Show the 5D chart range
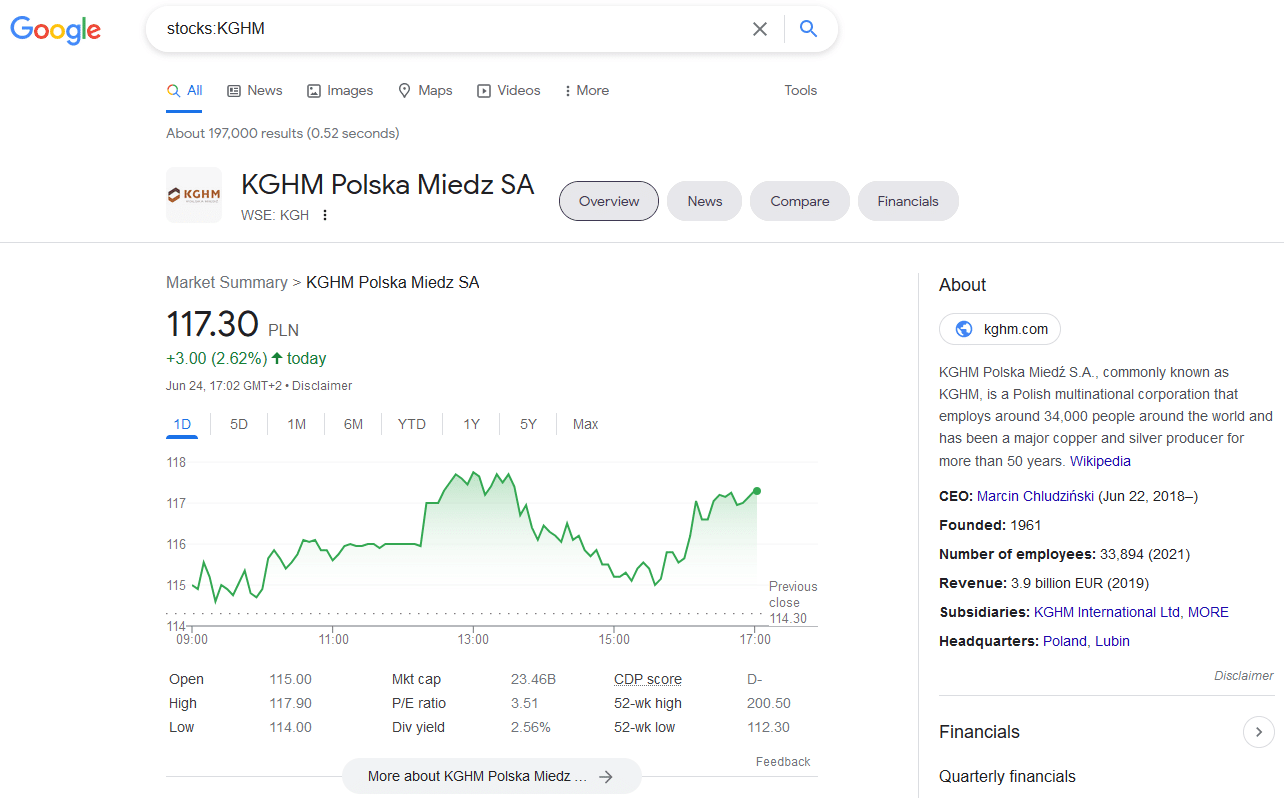This screenshot has width=1284, height=798. (x=239, y=424)
